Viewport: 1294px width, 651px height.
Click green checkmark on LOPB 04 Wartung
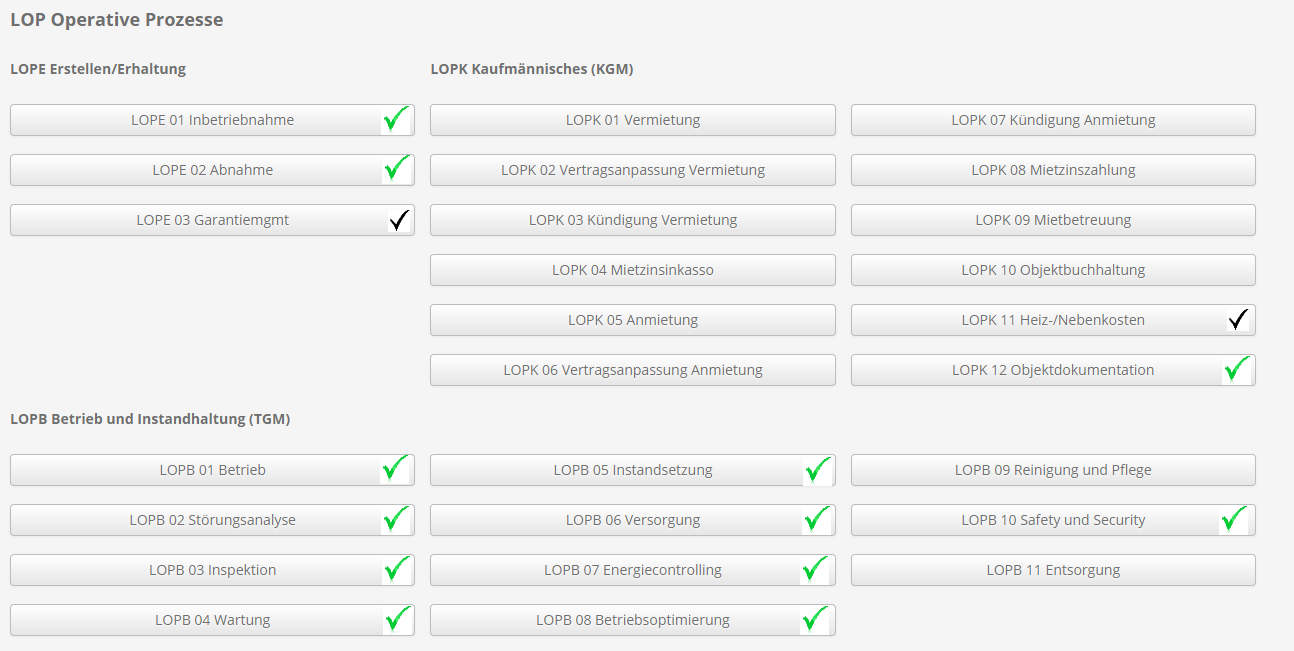tap(399, 619)
